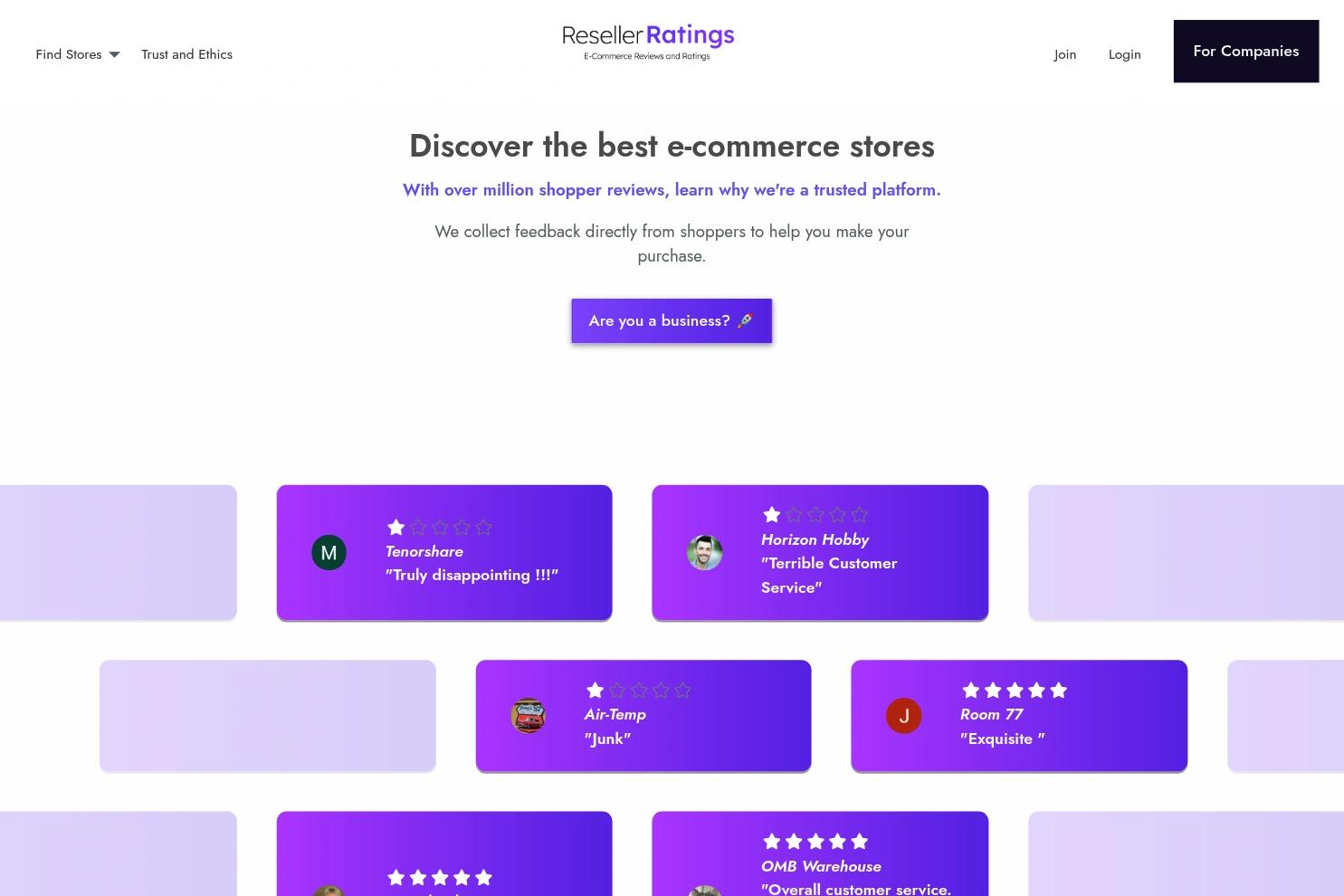1344x896 pixels.
Task: Click the Air-Temp one-star rating
Action: (x=639, y=691)
